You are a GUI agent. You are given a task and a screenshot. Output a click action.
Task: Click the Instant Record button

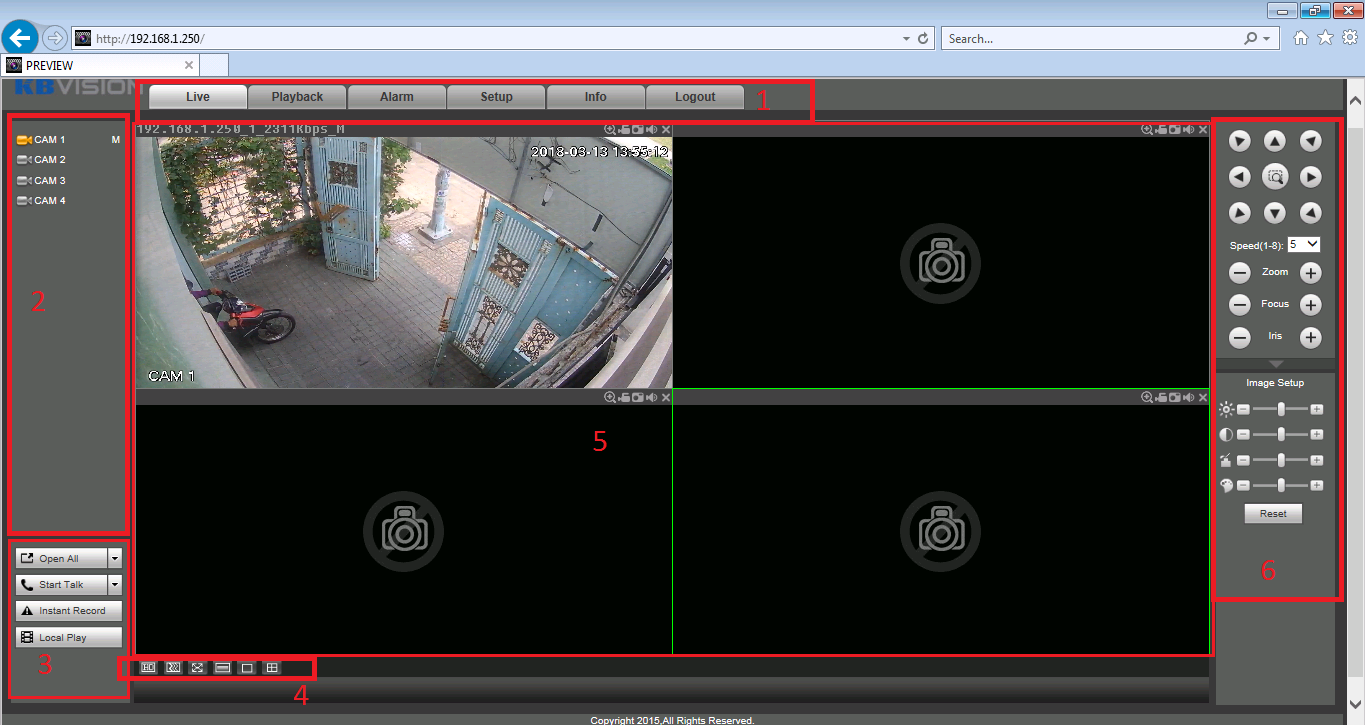[x=69, y=610]
